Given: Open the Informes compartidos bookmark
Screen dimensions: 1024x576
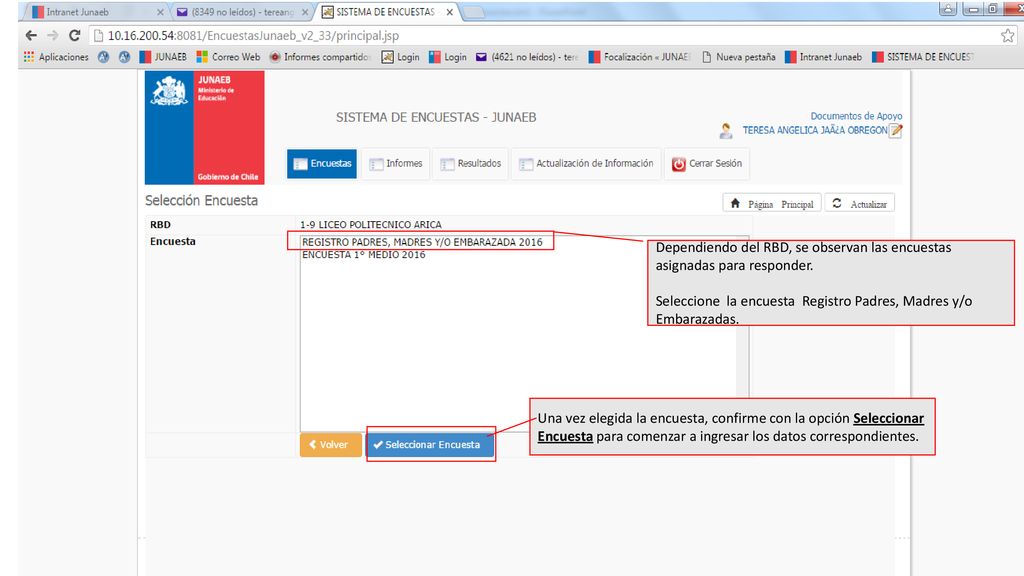Looking at the screenshot, I should 320,57.
